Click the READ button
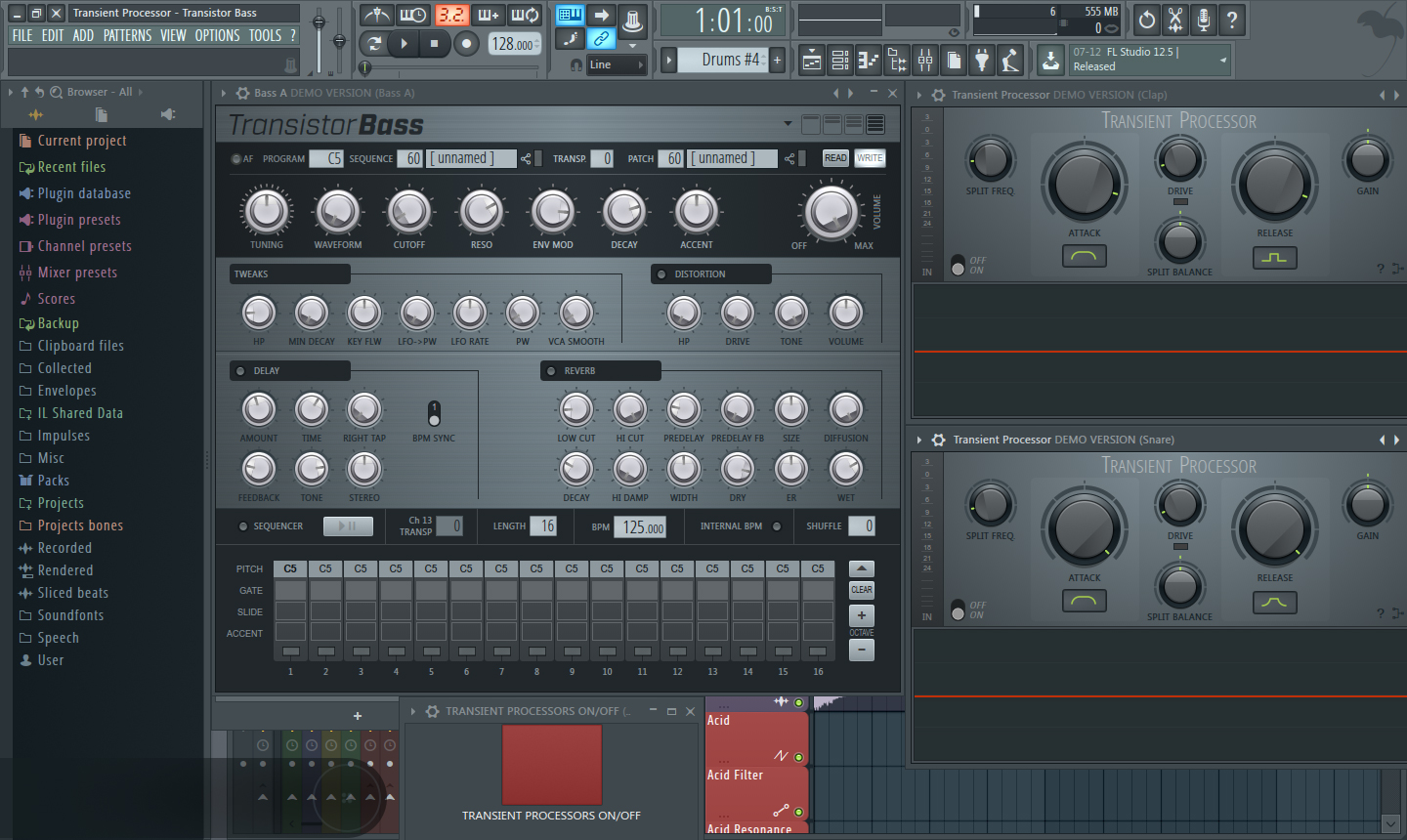1407x840 pixels. 835,158
